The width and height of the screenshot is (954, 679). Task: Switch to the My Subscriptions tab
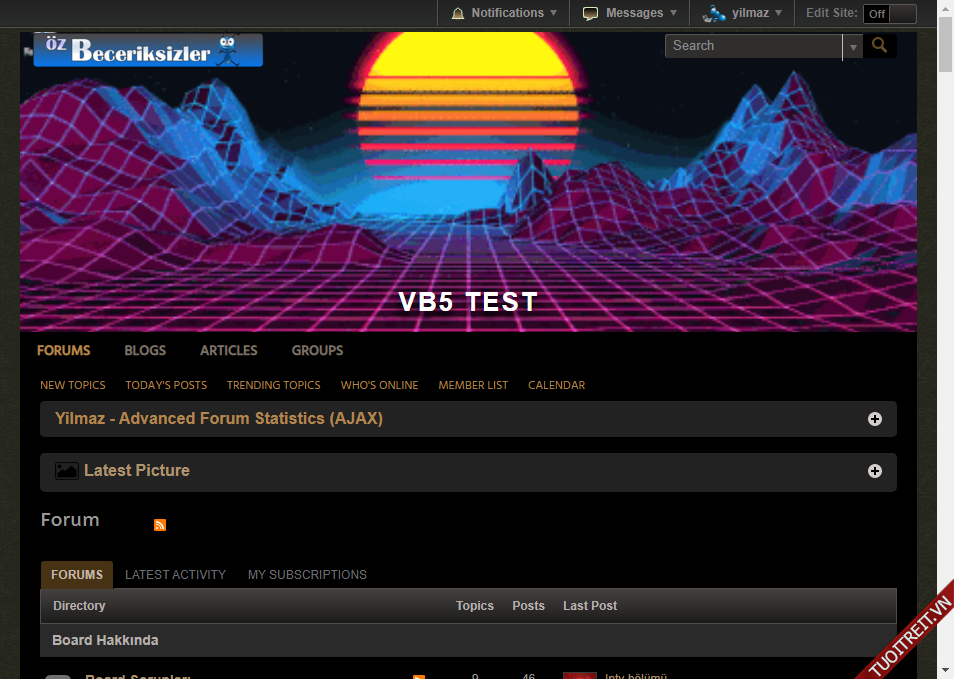click(307, 575)
